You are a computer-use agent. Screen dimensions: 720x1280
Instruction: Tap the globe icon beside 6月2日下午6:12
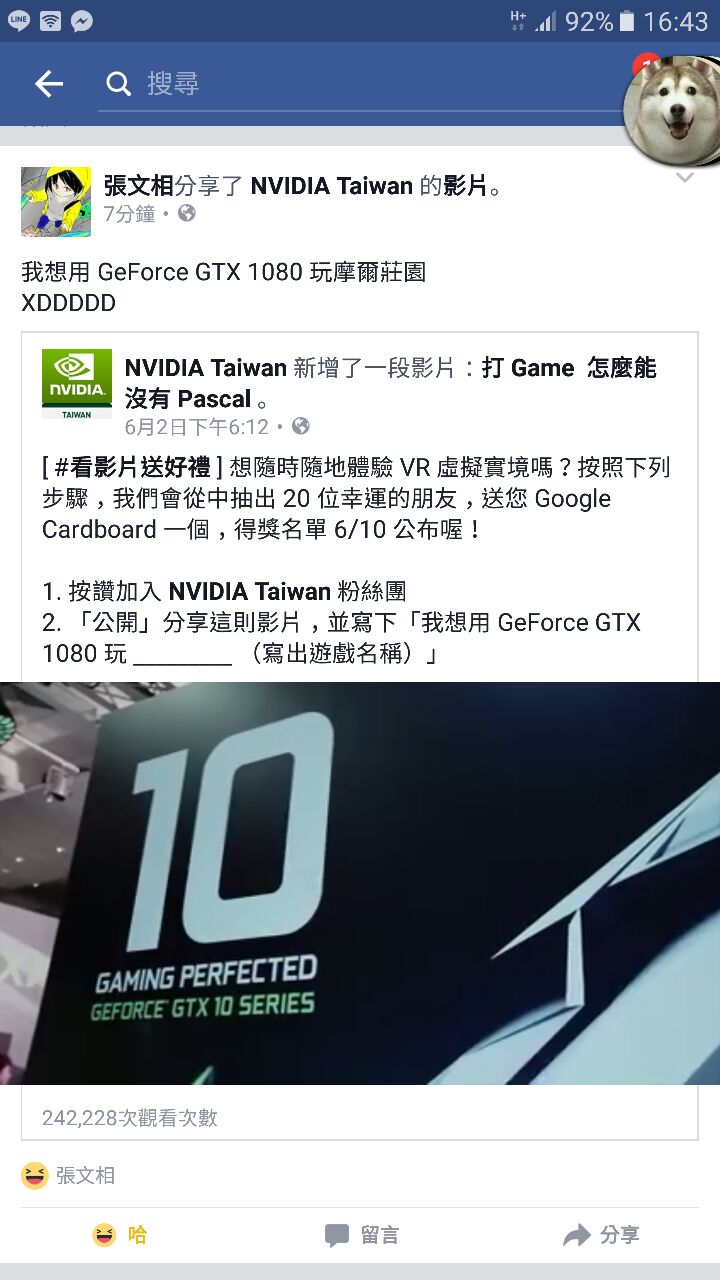[x=300, y=426]
